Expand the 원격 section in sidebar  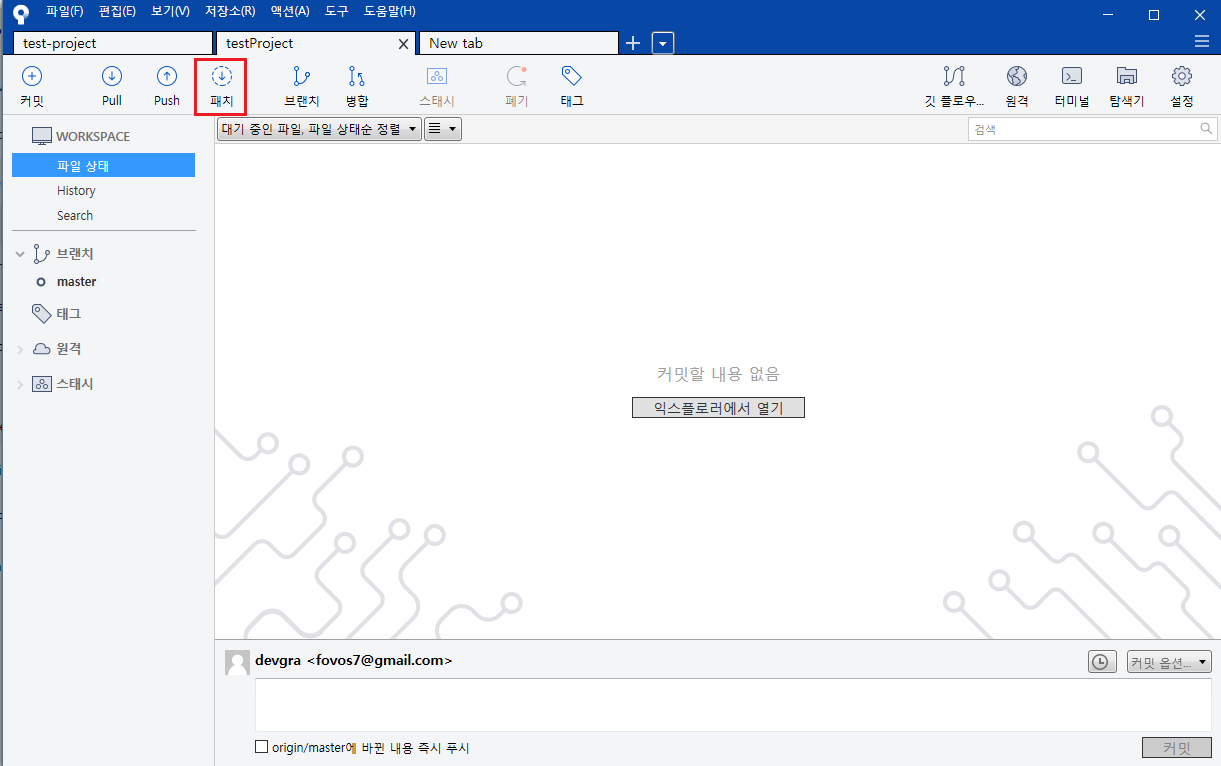pos(20,349)
